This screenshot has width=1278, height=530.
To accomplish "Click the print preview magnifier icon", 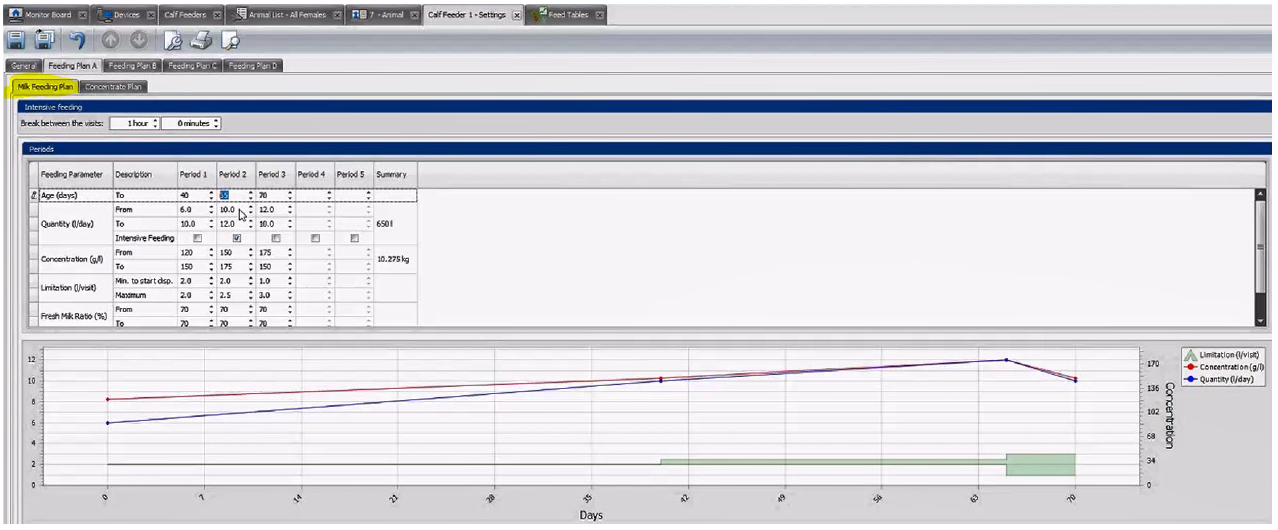I will pos(230,41).
